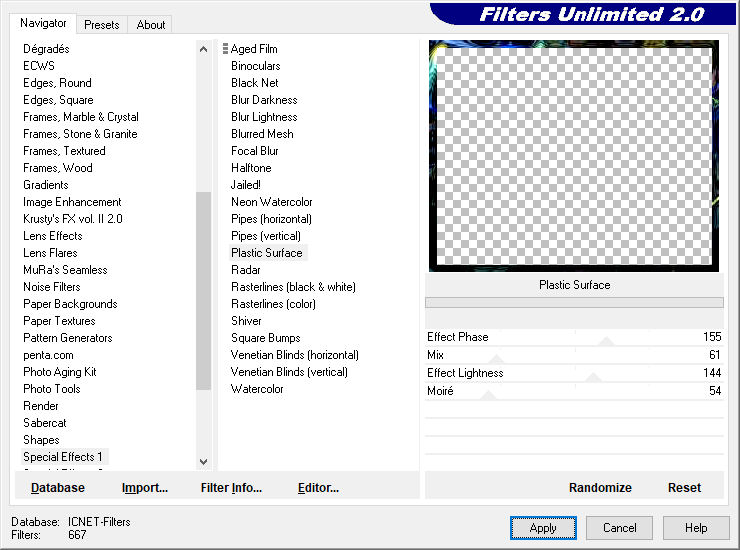Click the category list scroll down arrow
This screenshot has height=550, width=740.
203,462
